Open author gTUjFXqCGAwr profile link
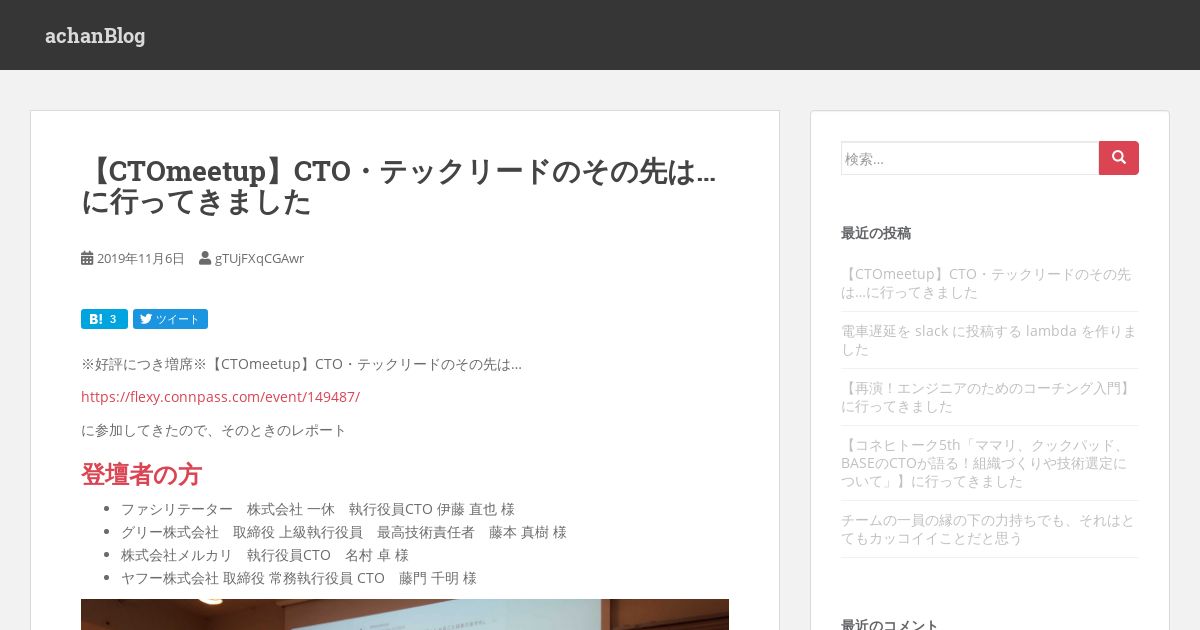 coord(259,258)
